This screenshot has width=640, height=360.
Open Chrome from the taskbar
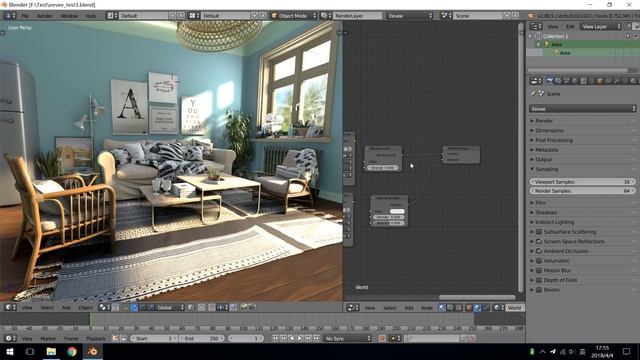click(x=72, y=351)
